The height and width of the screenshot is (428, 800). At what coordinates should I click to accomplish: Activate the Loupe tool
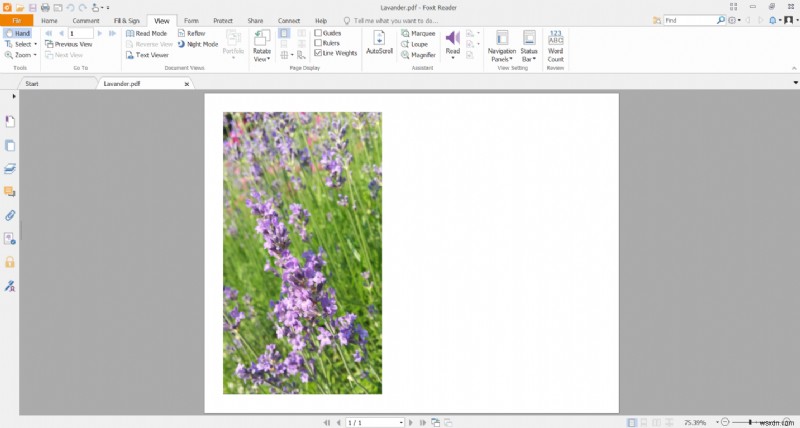(x=414, y=44)
